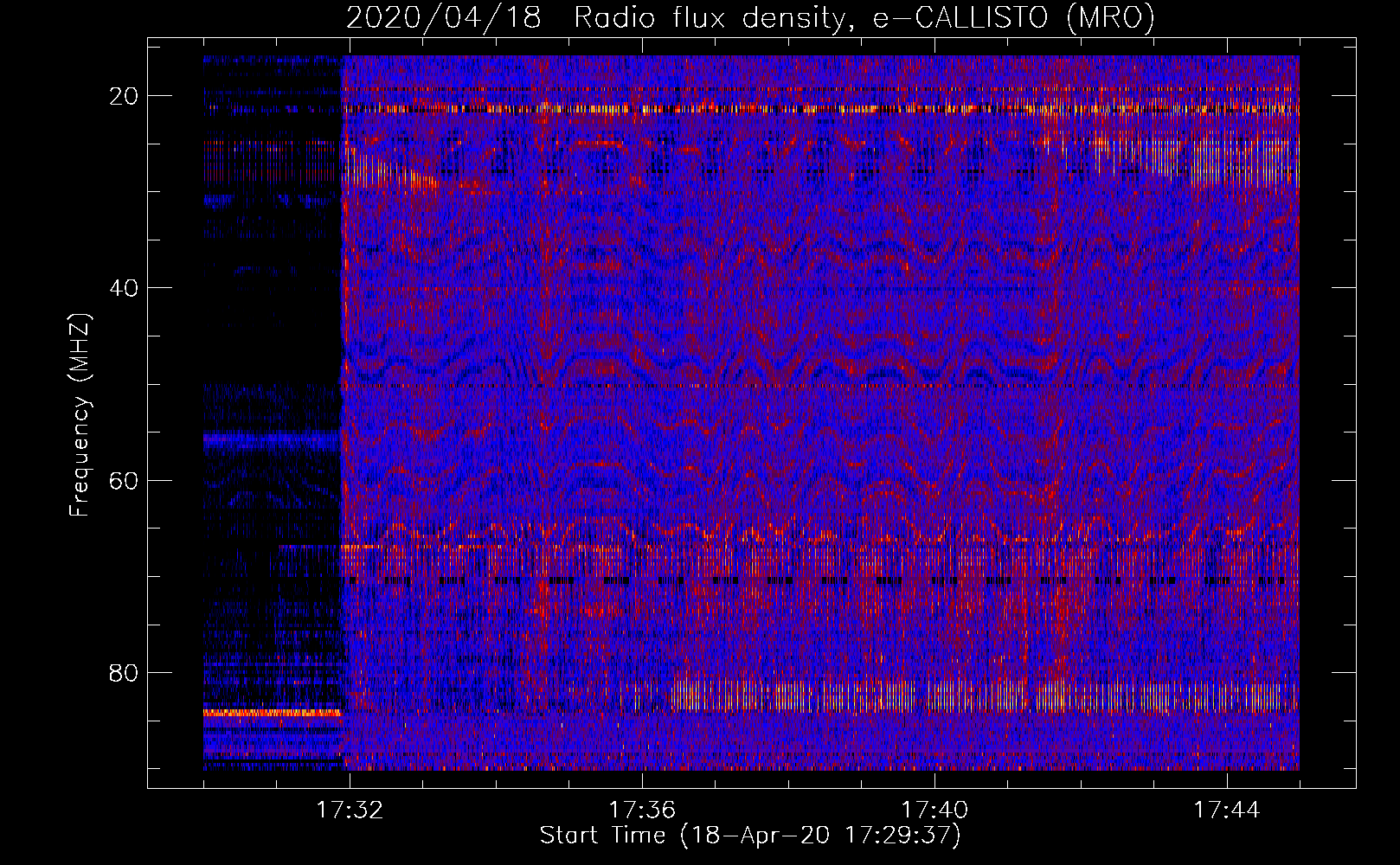
Task: Click the Start Time axis label
Action: 750,836
